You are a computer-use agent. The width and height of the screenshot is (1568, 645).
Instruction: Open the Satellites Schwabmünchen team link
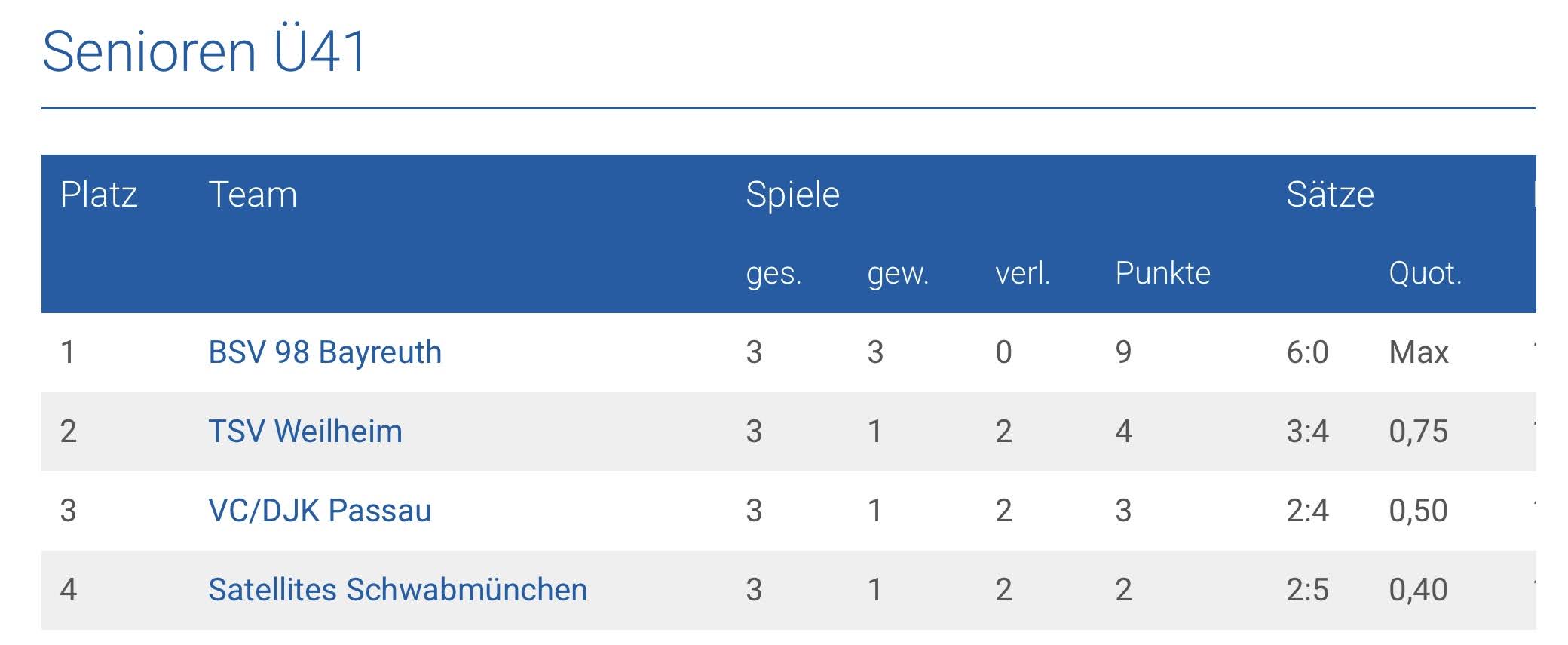pos(397,590)
